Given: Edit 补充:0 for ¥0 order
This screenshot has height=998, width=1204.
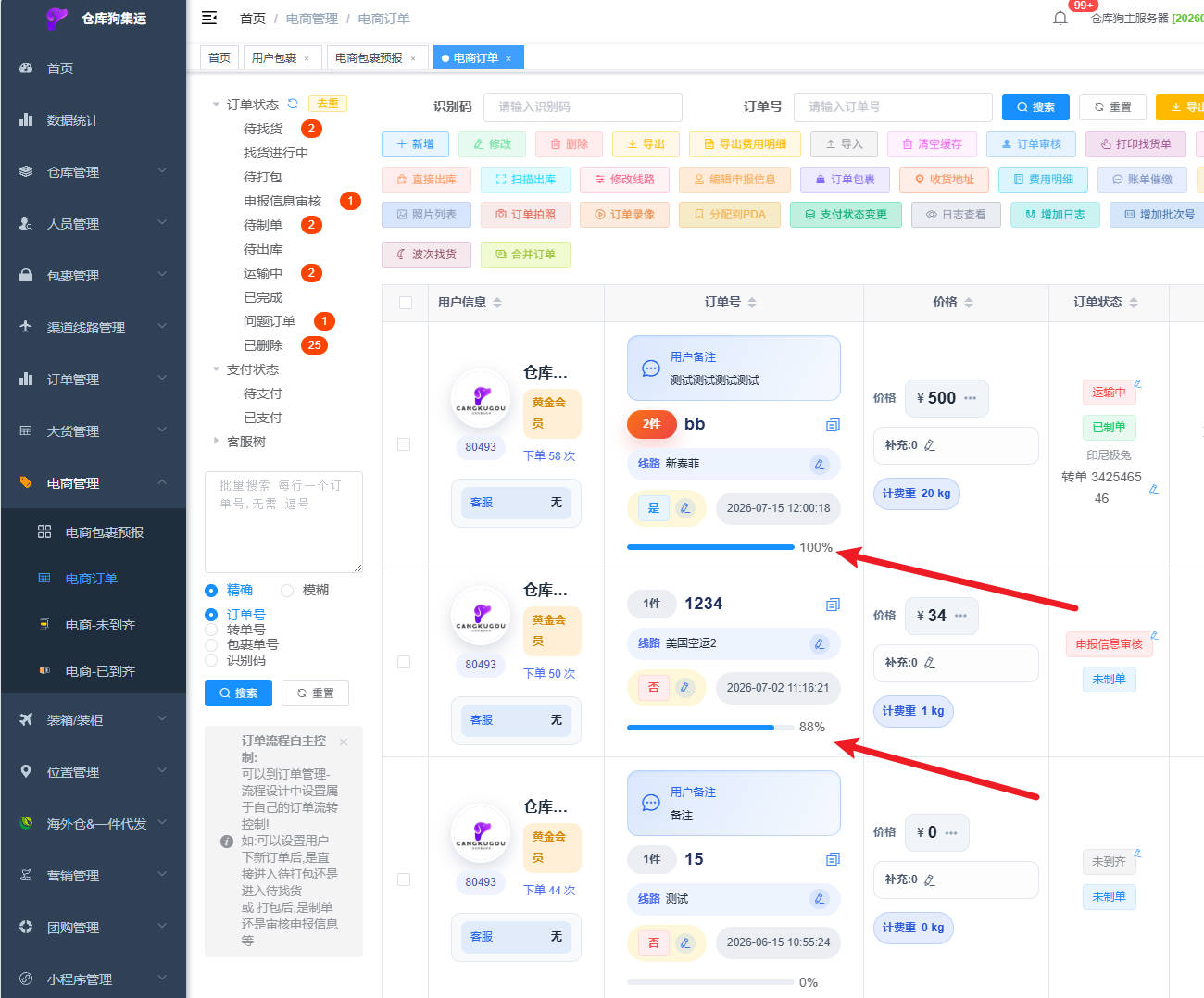Looking at the screenshot, I should [929, 879].
